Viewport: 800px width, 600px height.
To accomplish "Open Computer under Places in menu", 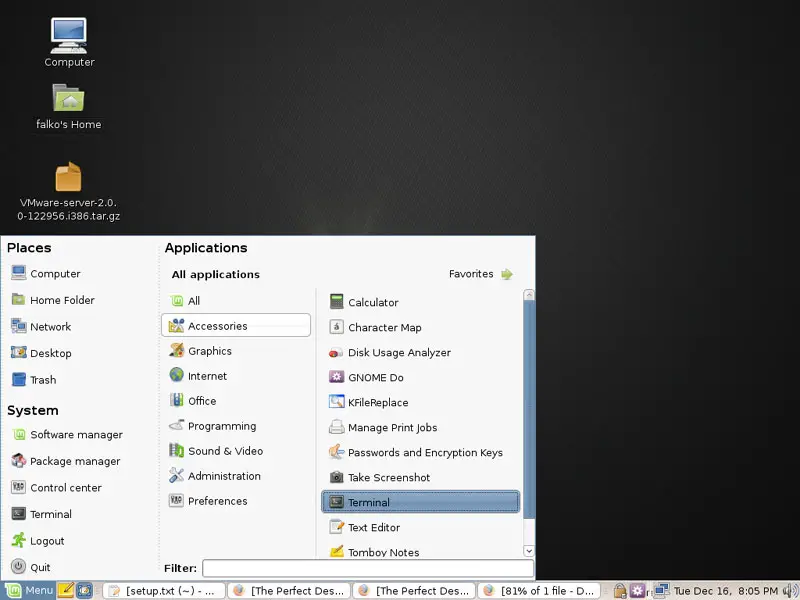I will tap(45, 273).
